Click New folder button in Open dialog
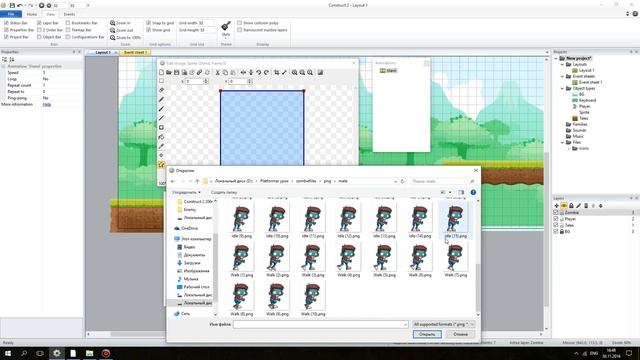 [x=224, y=192]
